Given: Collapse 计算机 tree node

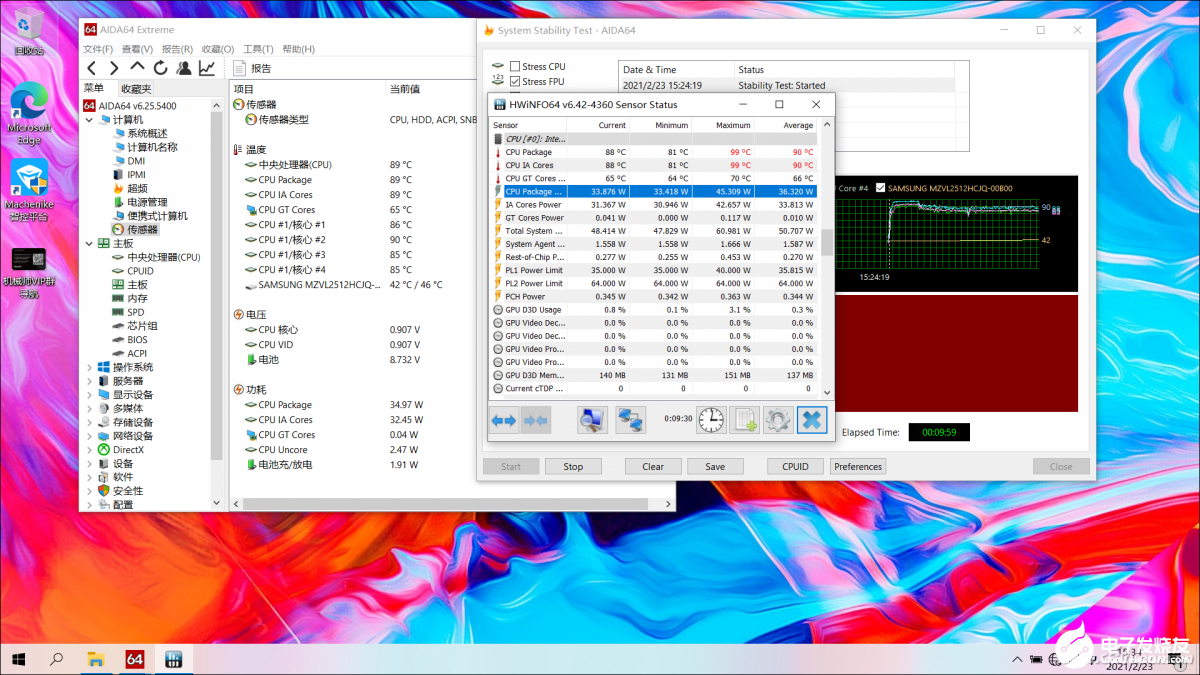Looking at the screenshot, I should pyautogui.click(x=90, y=119).
